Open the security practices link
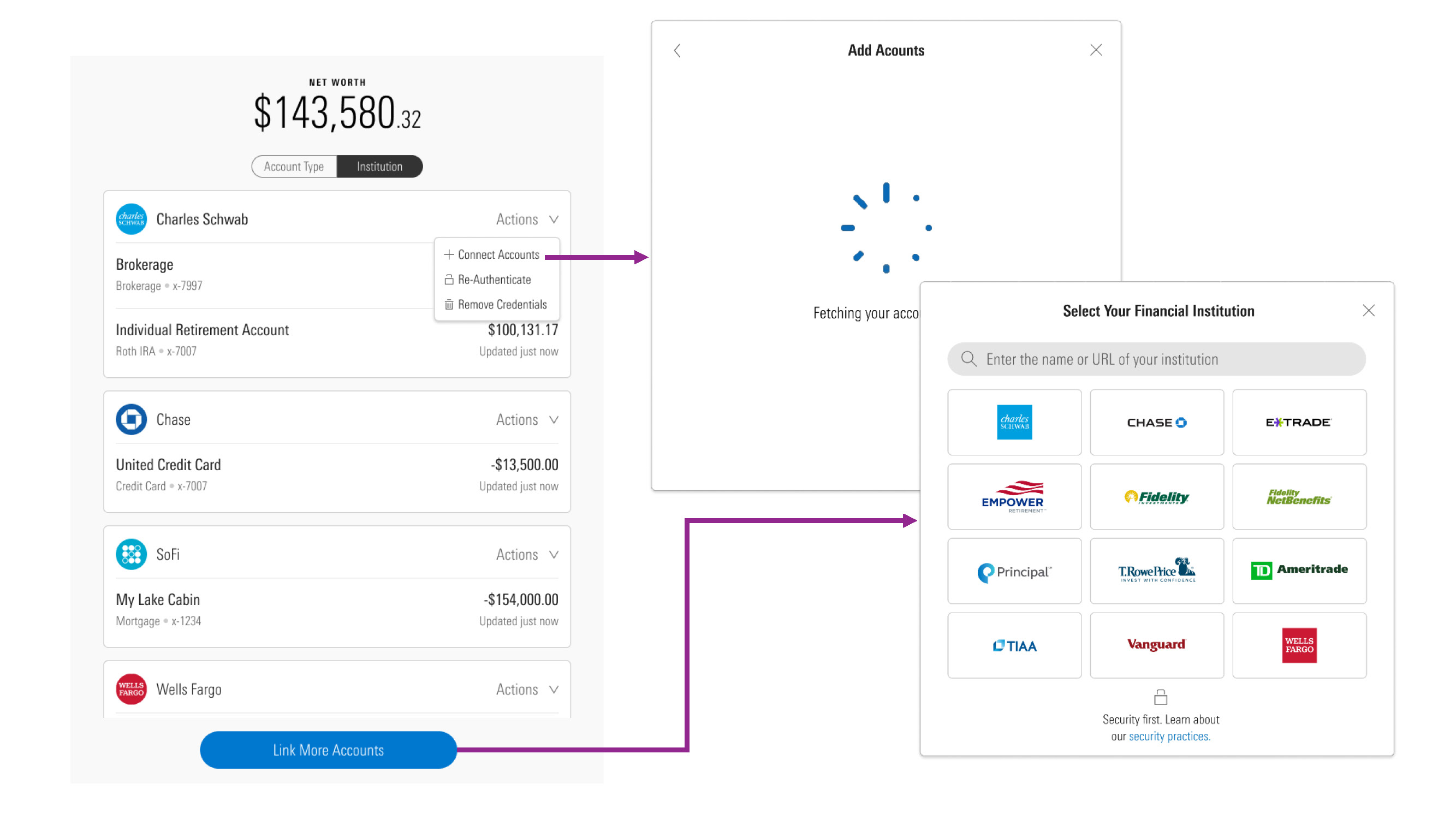1456x819 pixels. tap(1169, 737)
